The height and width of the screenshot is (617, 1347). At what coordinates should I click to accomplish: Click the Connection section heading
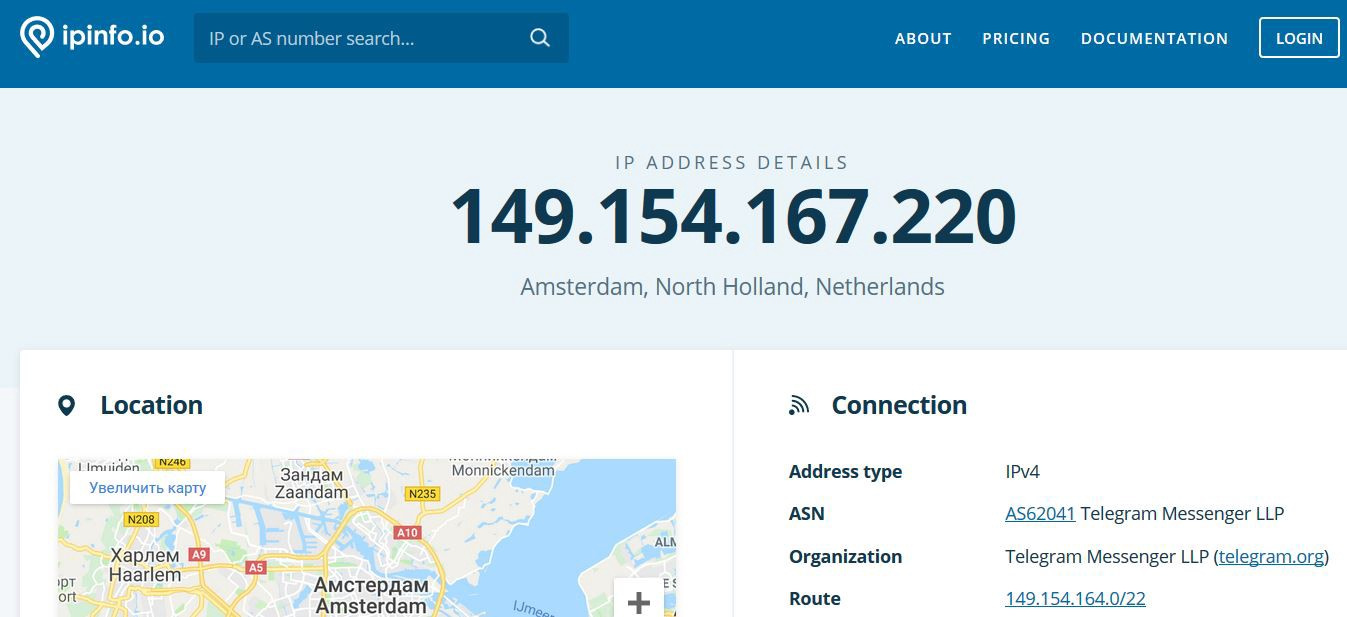pyautogui.click(x=899, y=405)
